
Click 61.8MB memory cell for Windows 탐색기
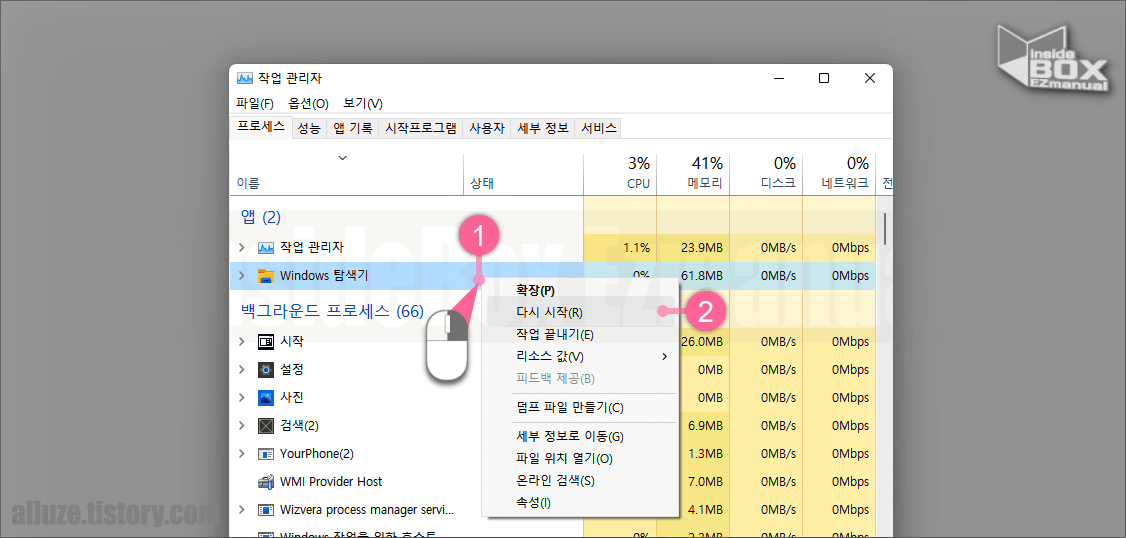click(701, 276)
